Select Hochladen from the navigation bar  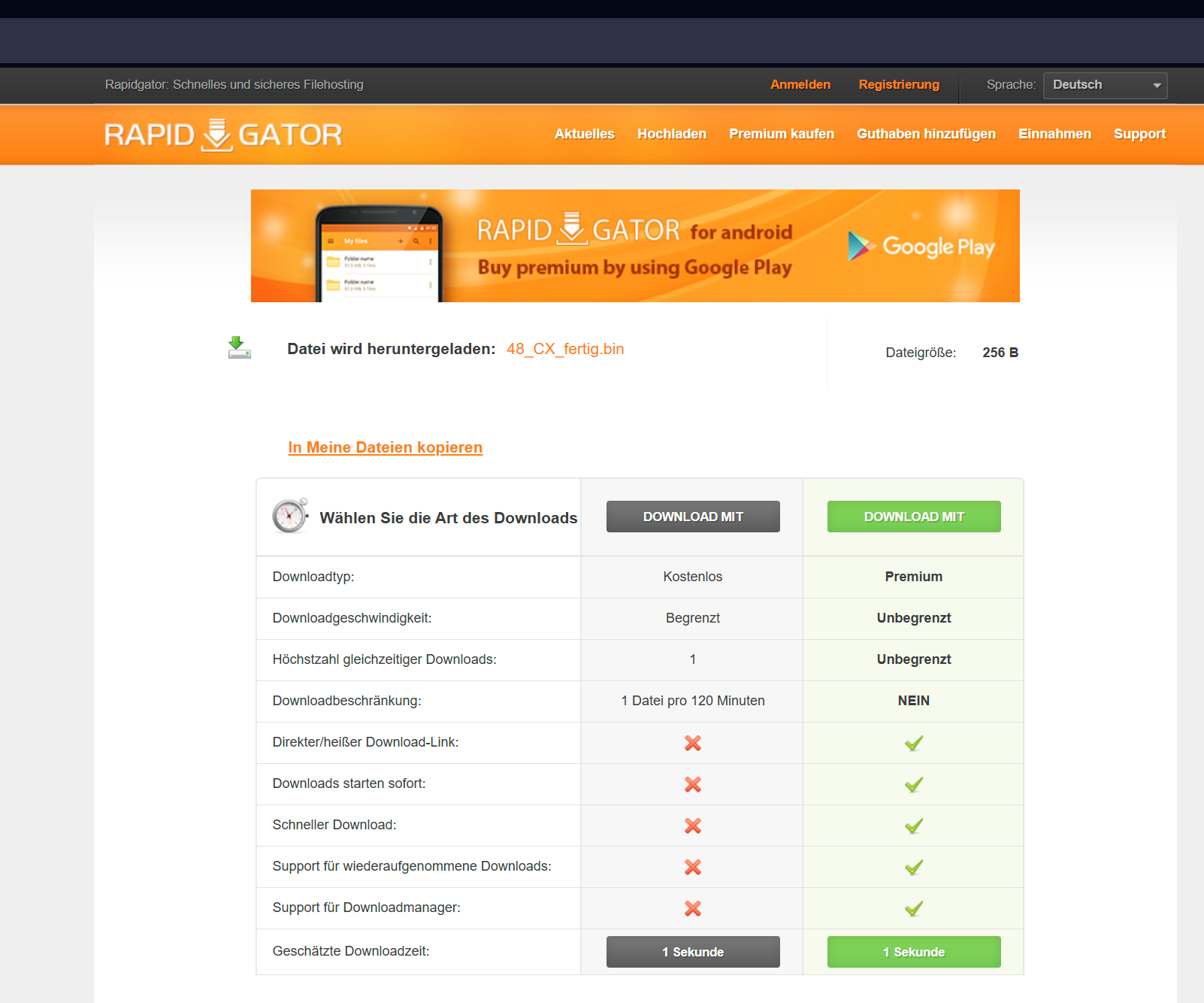pos(672,134)
